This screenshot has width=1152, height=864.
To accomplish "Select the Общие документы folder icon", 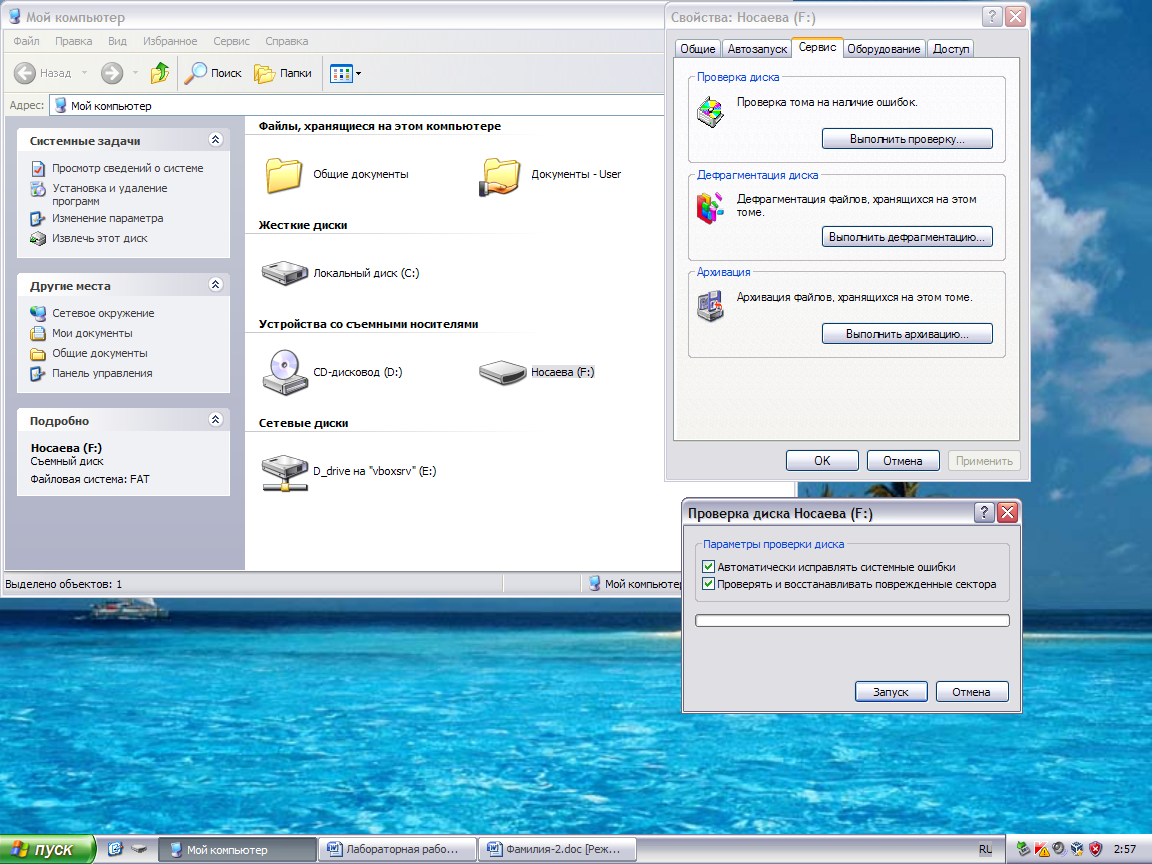I will 284,175.
